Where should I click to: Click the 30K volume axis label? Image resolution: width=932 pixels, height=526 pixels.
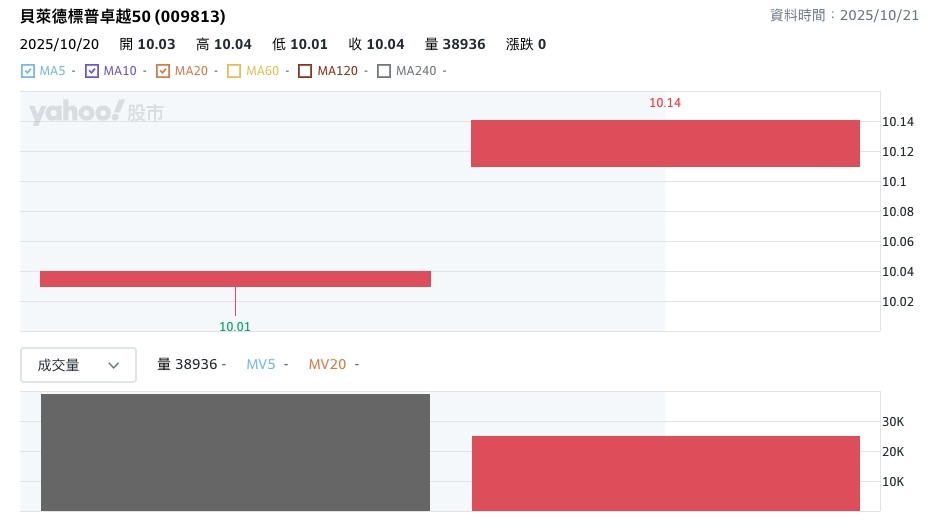pos(892,422)
